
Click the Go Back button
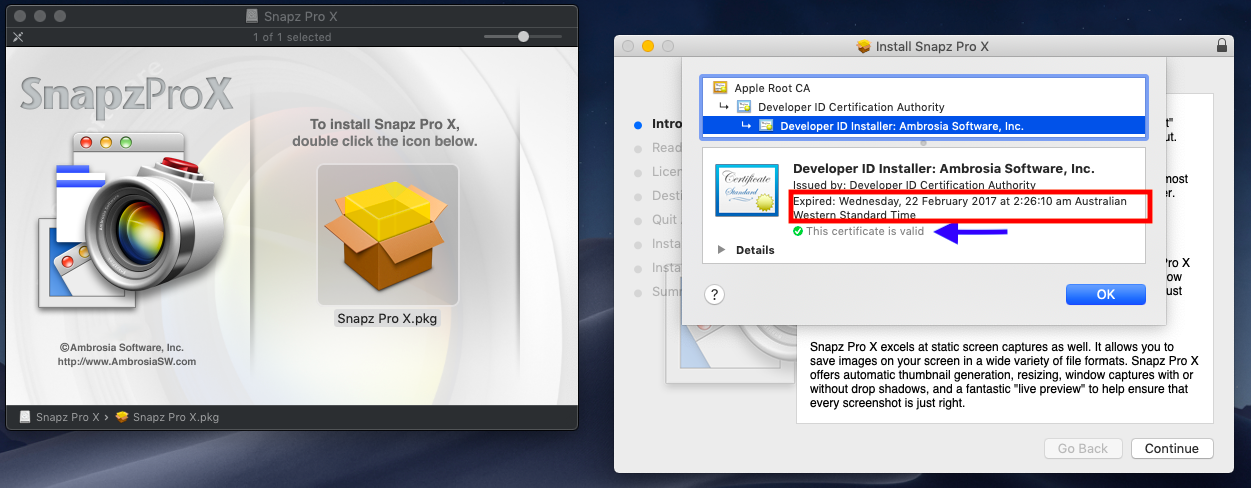pyautogui.click(x=1083, y=449)
